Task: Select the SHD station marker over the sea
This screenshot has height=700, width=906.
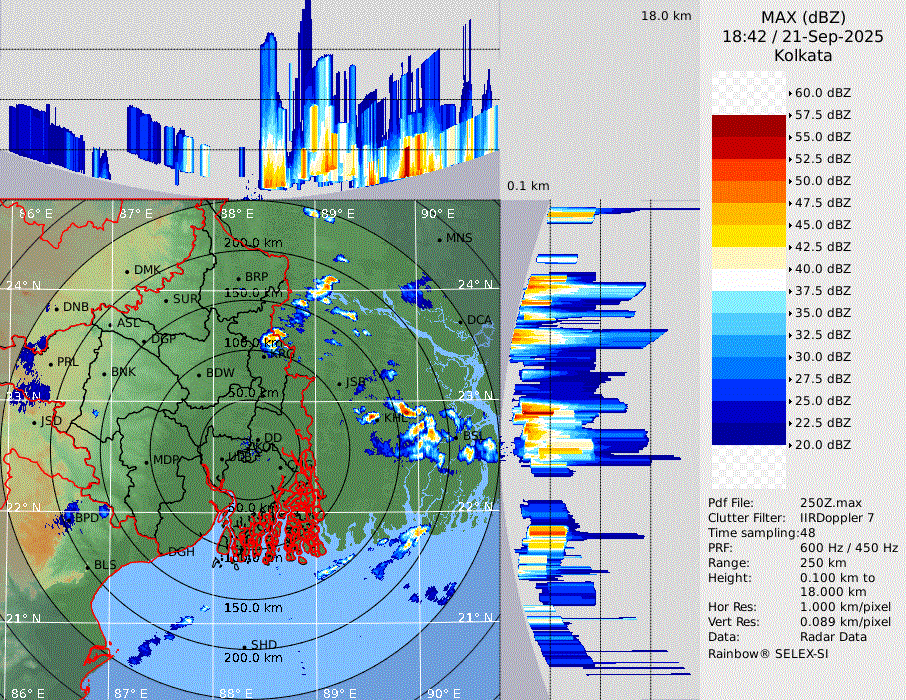Action: pyautogui.click(x=244, y=645)
